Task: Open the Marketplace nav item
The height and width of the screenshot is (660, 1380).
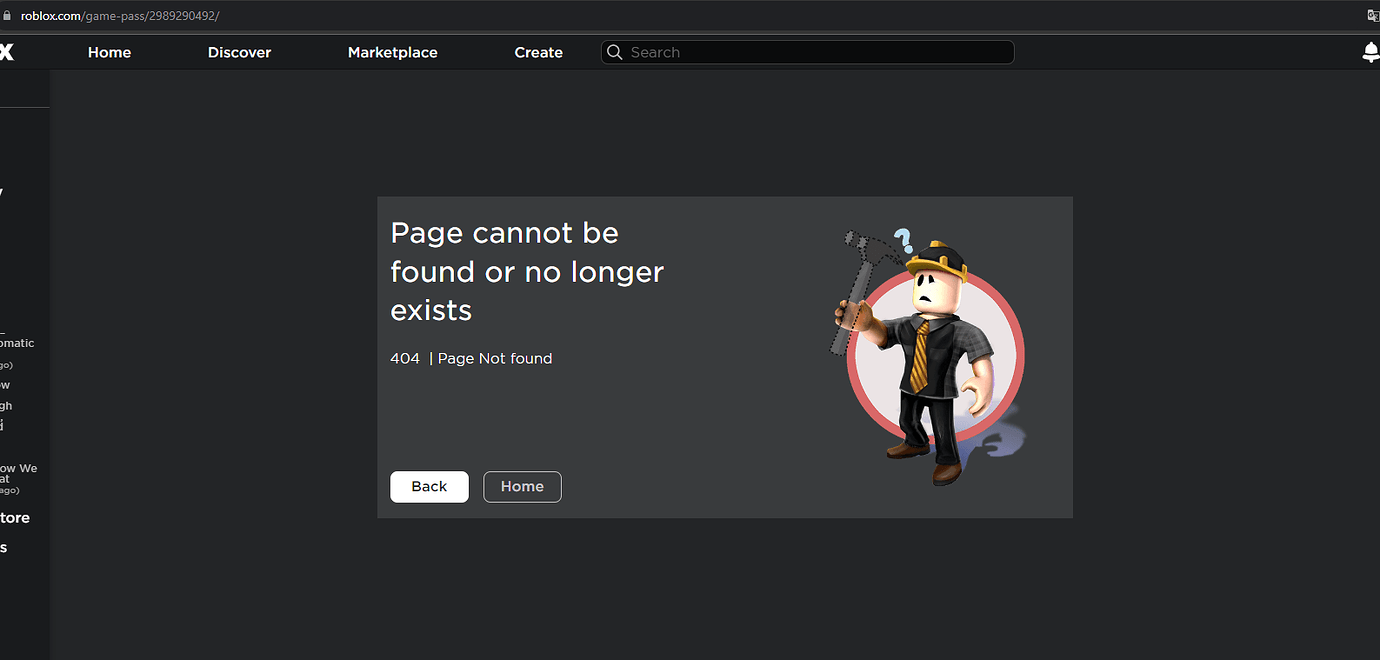Action: coord(392,52)
